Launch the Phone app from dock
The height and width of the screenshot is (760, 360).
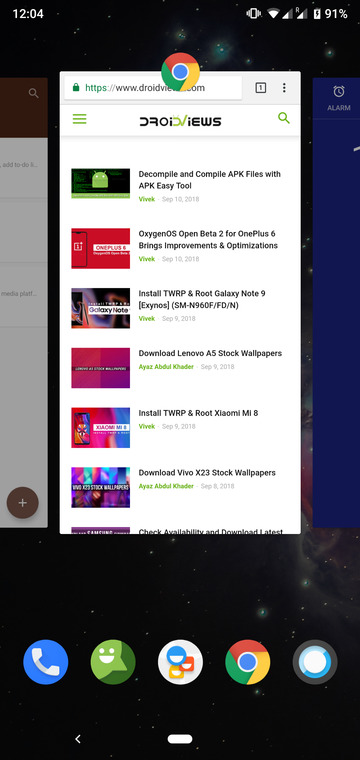click(x=46, y=662)
